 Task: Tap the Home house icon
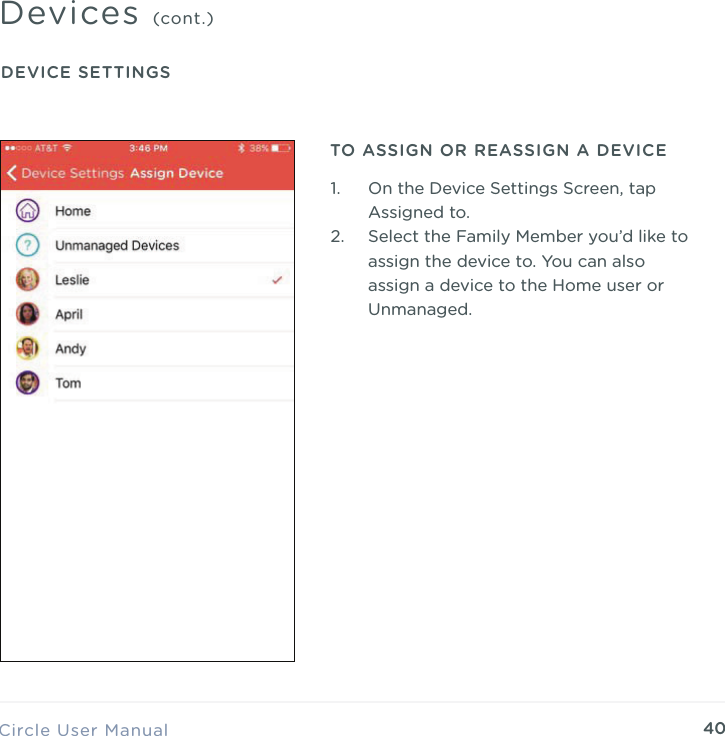click(x=28, y=210)
